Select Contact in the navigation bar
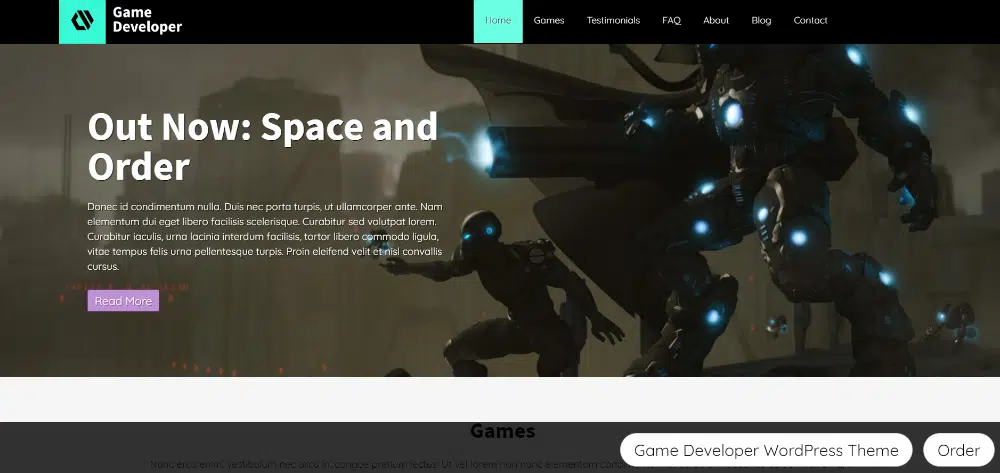Viewport: 1000px width, 473px height. [810, 21]
